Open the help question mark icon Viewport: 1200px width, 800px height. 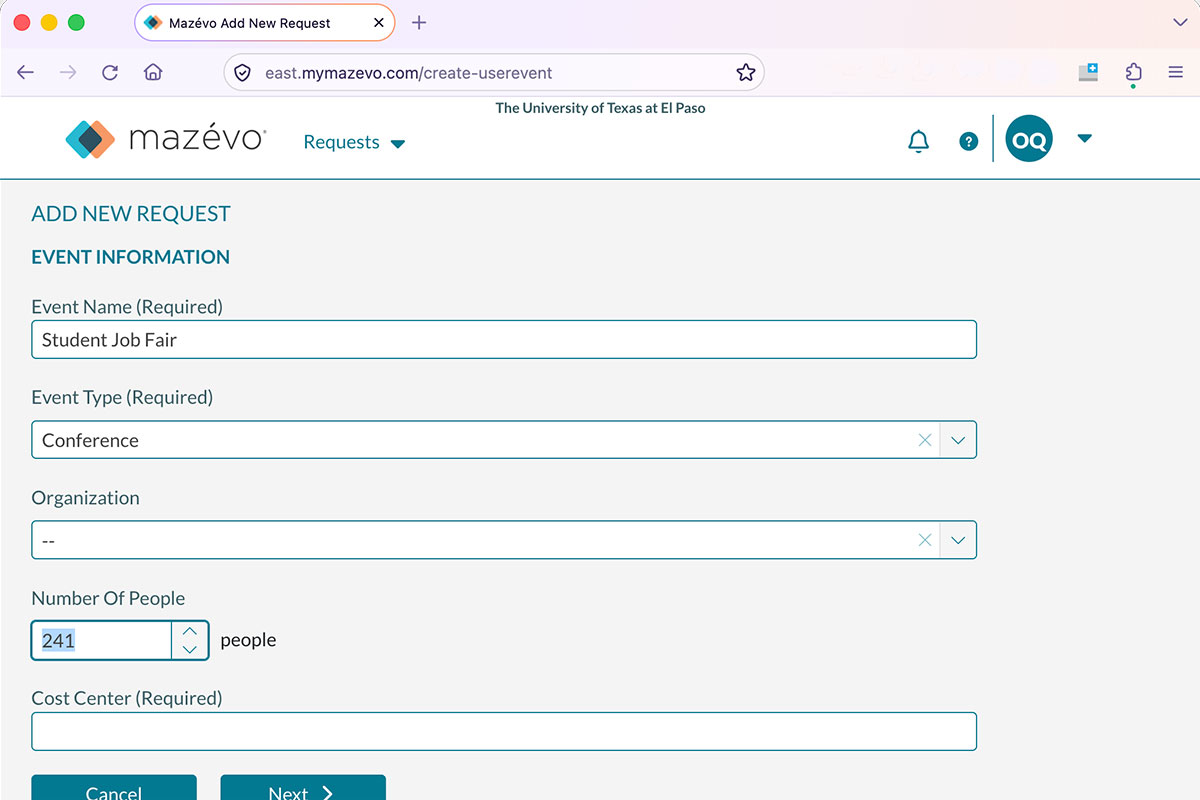968,142
